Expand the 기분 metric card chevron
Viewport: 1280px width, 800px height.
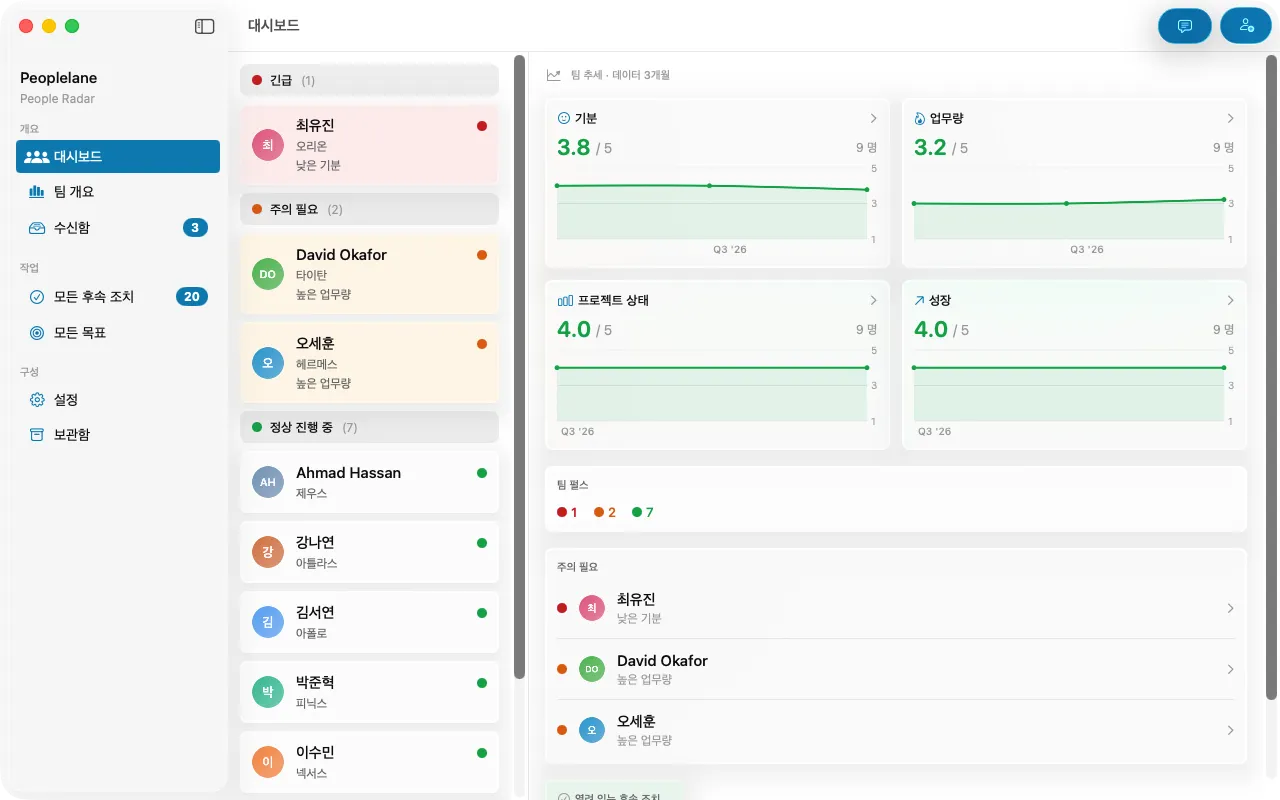coord(873,118)
